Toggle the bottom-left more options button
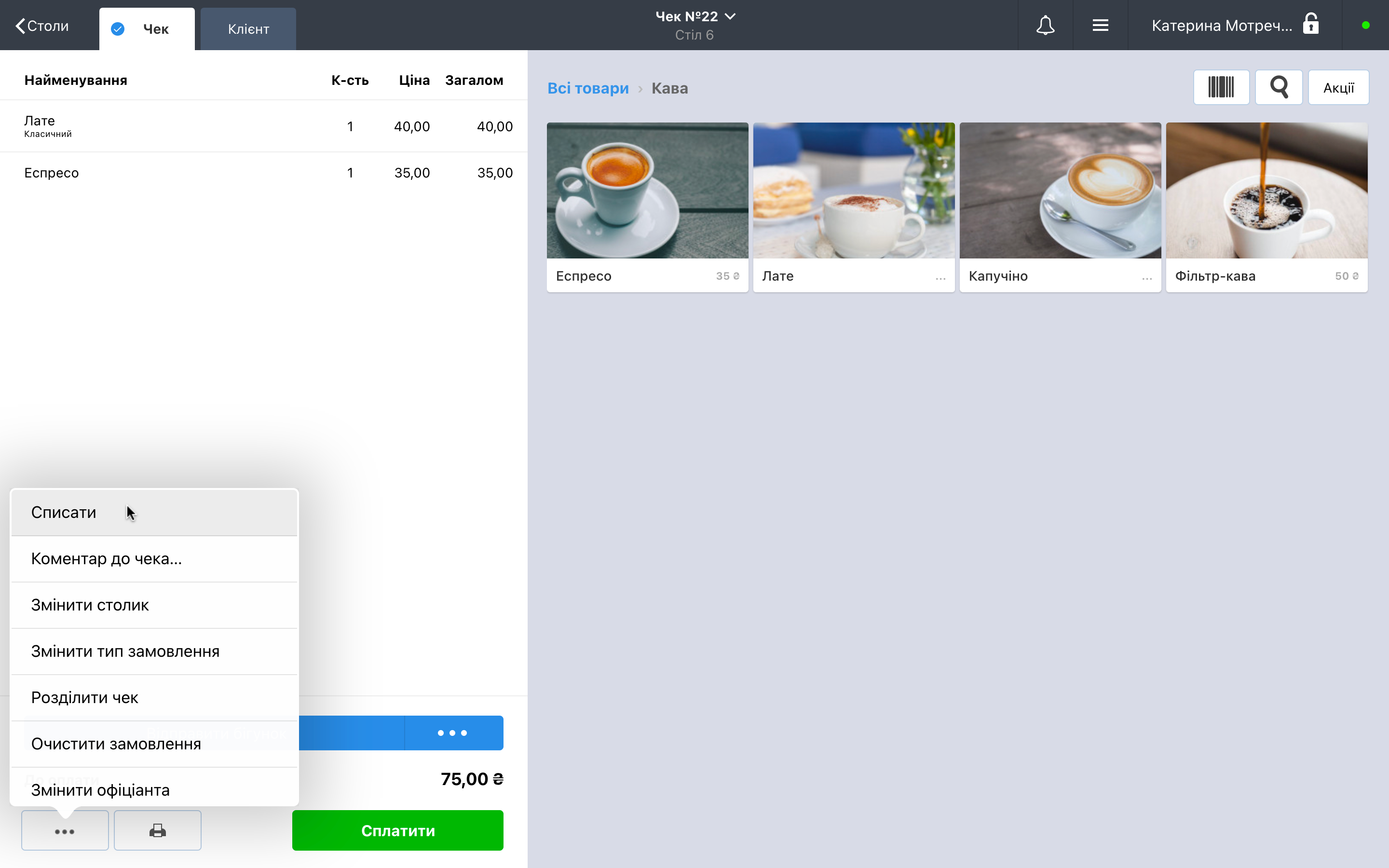The image size is (1389, 868). [x=65, y=831]
